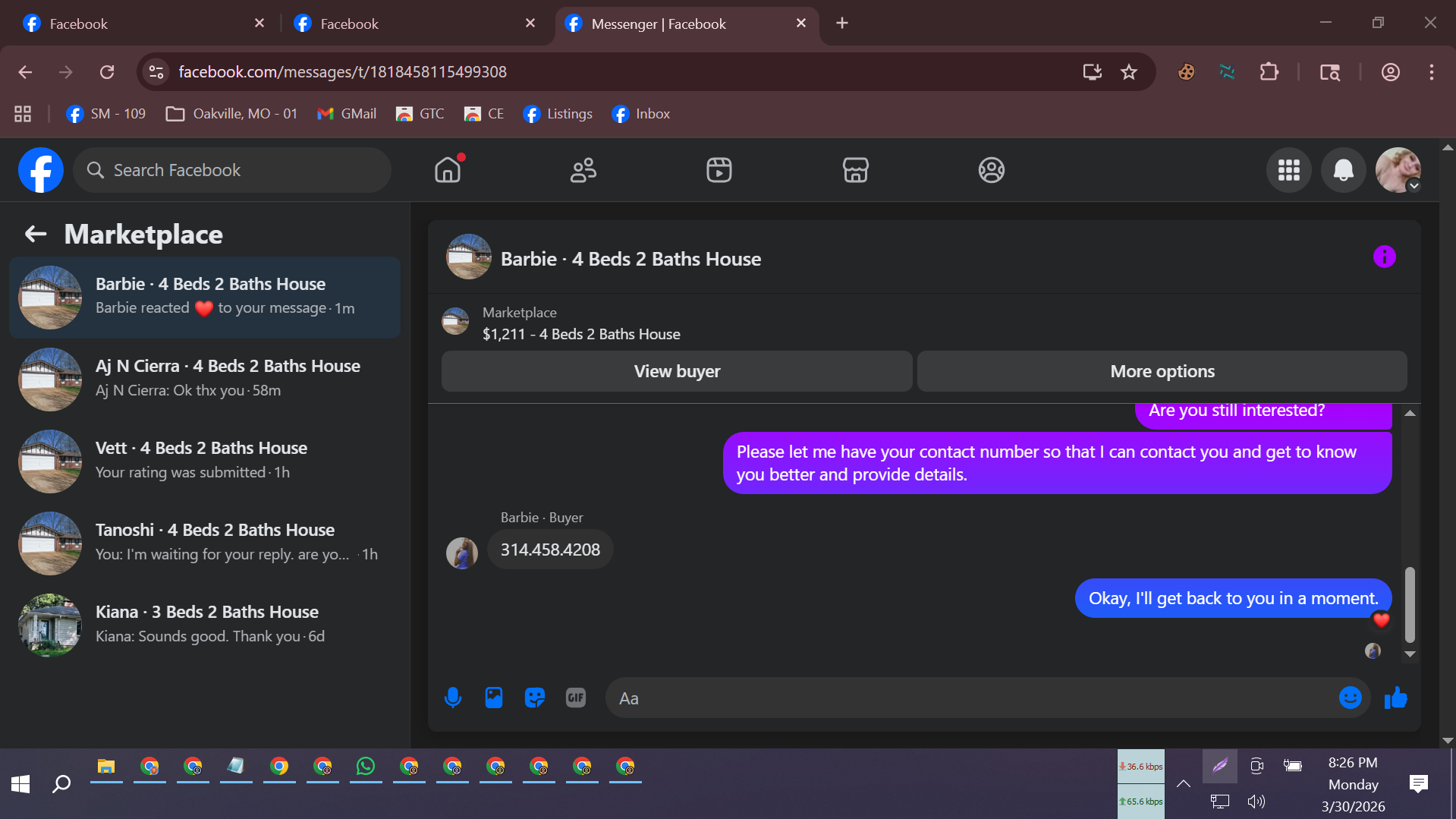Image resolution: width=1456 pixels, height=819 pixels.
Task: Click the View buyer button
Action: 677,371
